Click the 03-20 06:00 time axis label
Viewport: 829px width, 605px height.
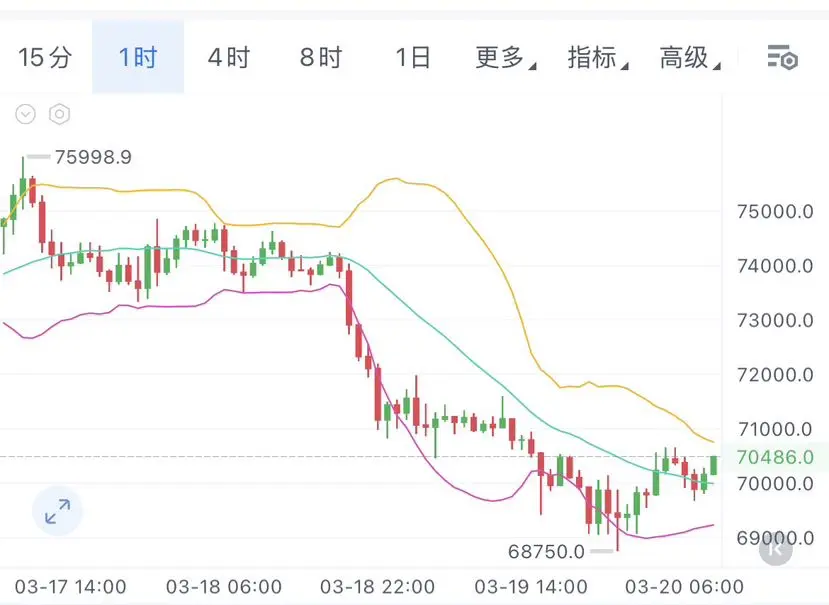pyautogui.click(x=684, y=586)
